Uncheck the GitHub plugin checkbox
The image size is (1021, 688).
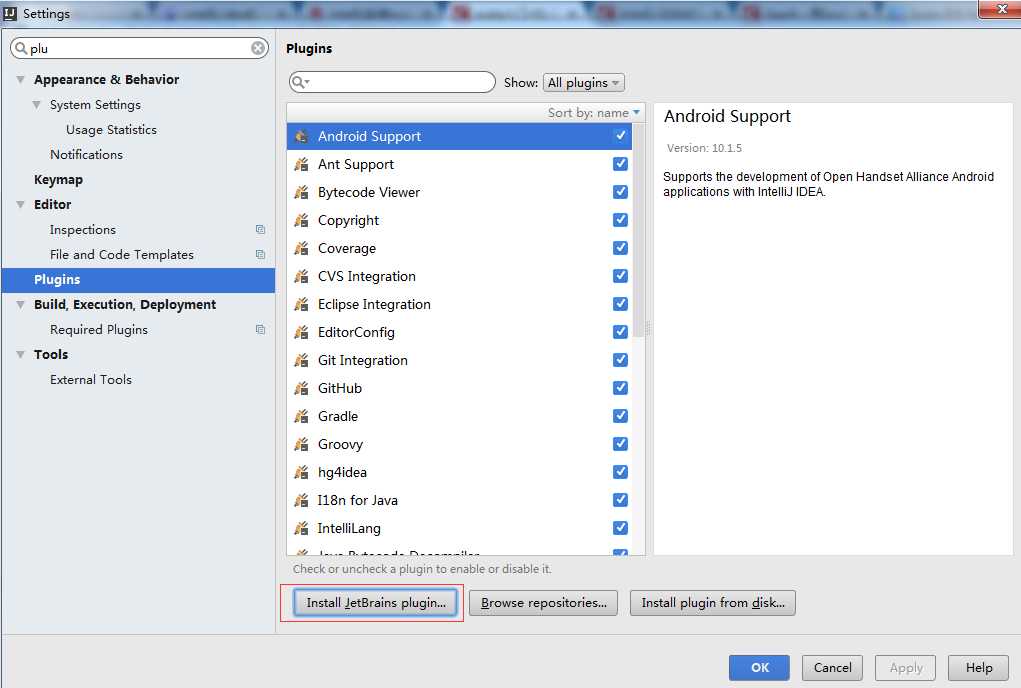(x=621, y=387)
